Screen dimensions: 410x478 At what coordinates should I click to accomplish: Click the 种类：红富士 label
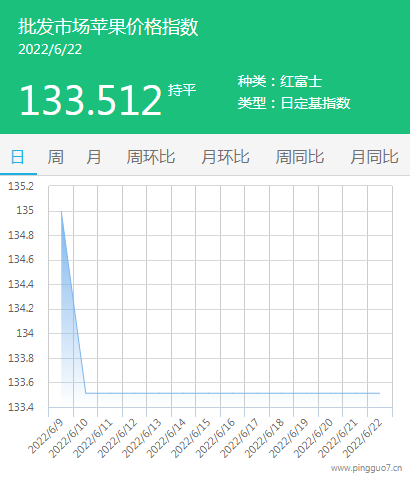280,81
